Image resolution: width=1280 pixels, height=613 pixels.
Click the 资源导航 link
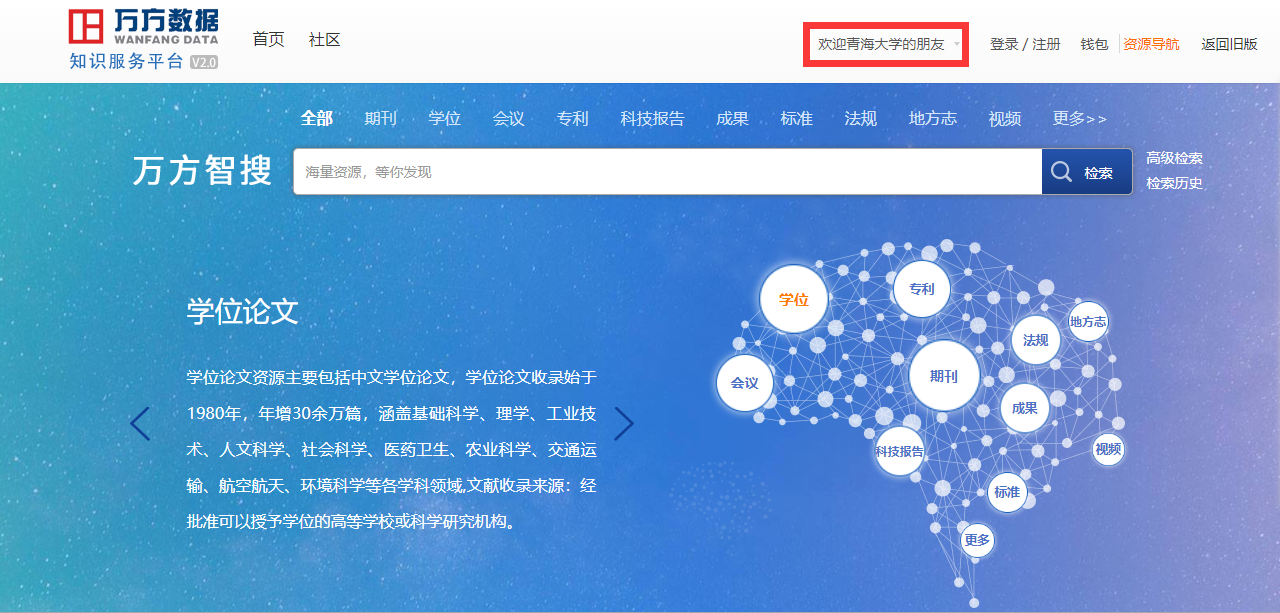(x=1151, y=44)
